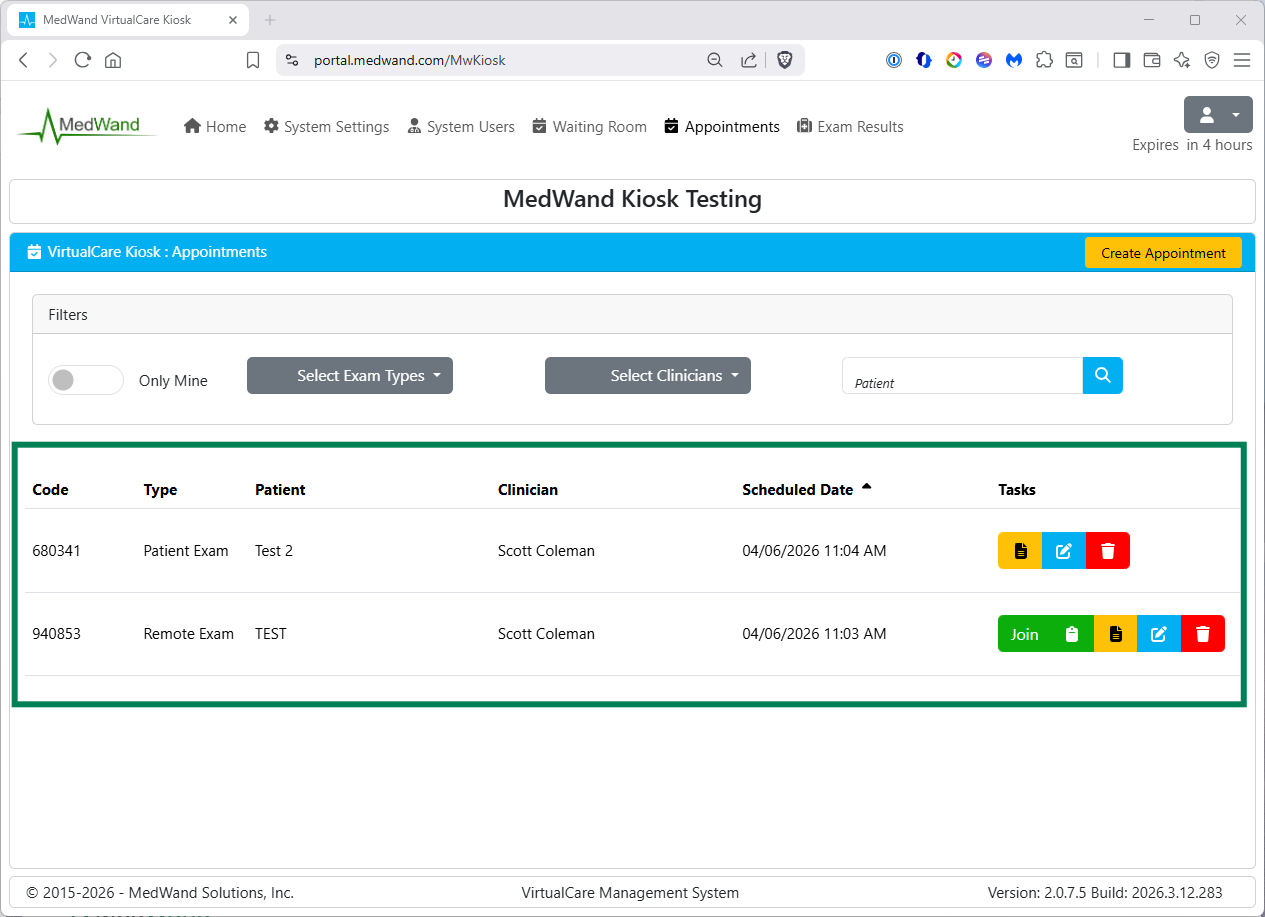Open the Select Clinicians dropdown
This screenshot has height=917, width=1265.
(648, 376)
